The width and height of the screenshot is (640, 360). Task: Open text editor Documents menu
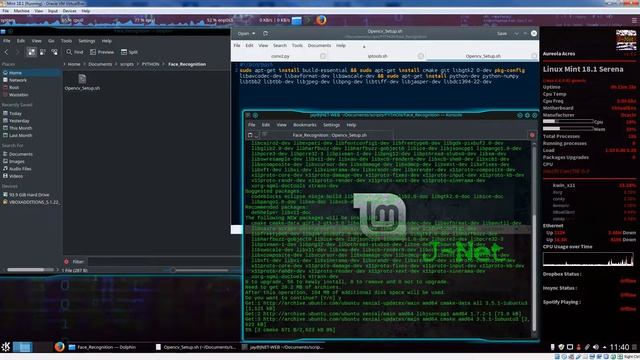(319, 45)
